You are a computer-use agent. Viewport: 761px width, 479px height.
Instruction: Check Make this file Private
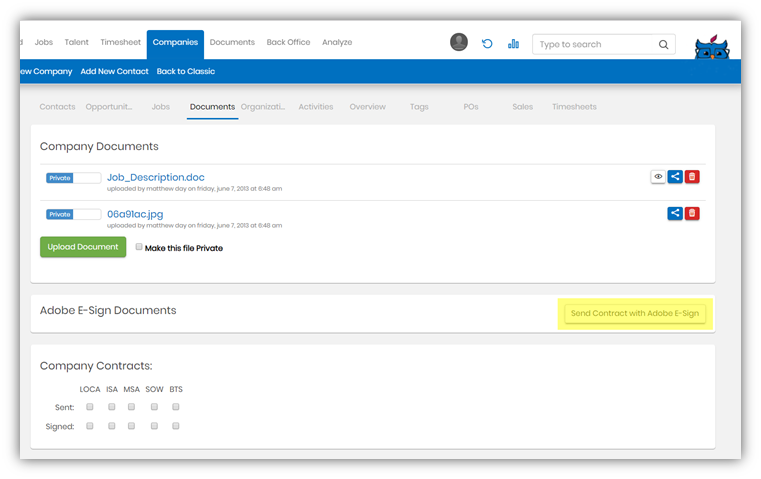pyautogui.click(x=139, y=247)
